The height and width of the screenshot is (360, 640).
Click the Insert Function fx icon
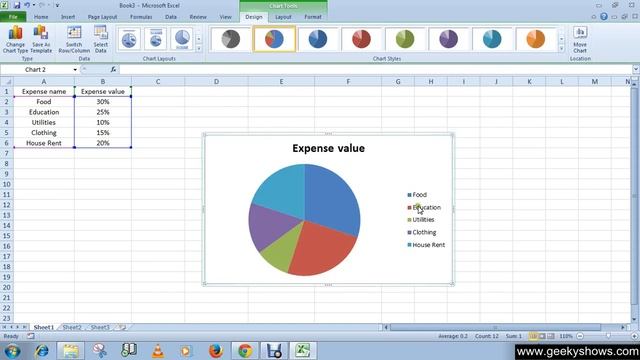[x=113, y=70]
